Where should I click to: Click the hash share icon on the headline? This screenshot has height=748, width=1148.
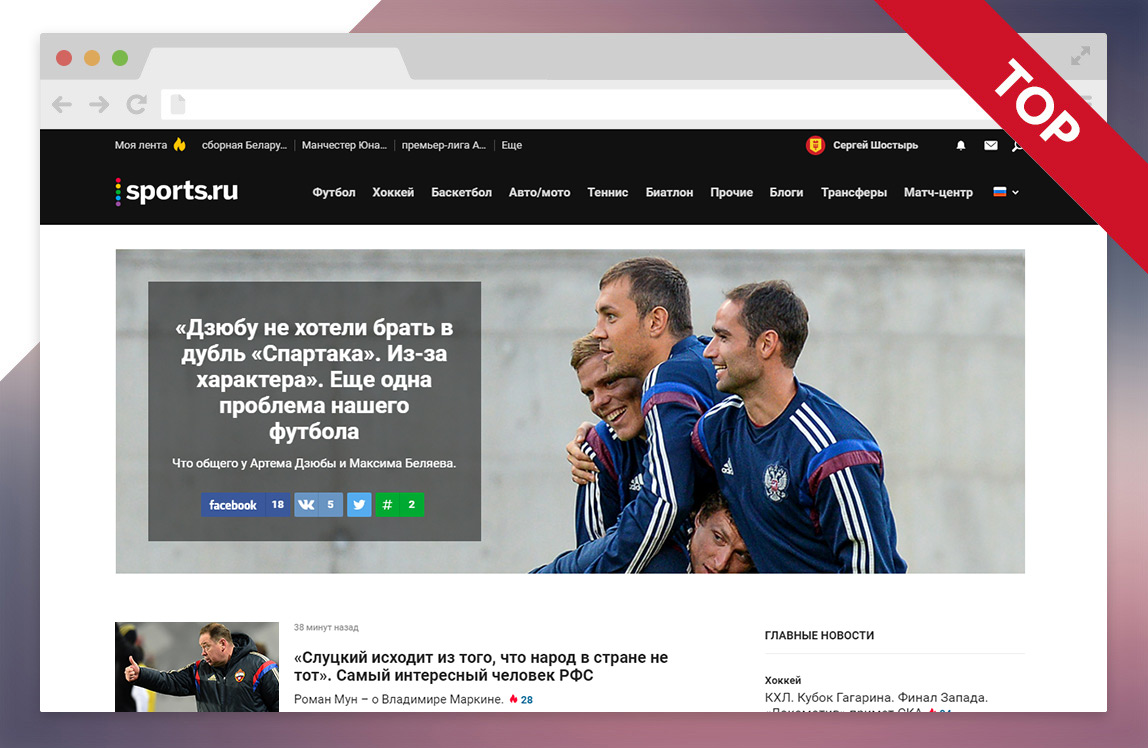(x=387, y=505)
